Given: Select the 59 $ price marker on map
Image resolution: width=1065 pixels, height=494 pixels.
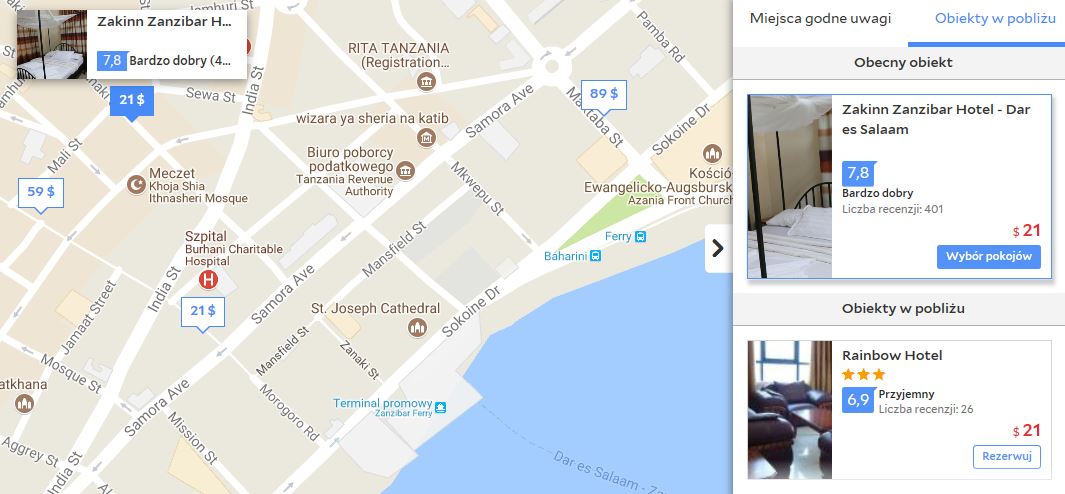Looking at the screenshot, I should tap(41, 194).
